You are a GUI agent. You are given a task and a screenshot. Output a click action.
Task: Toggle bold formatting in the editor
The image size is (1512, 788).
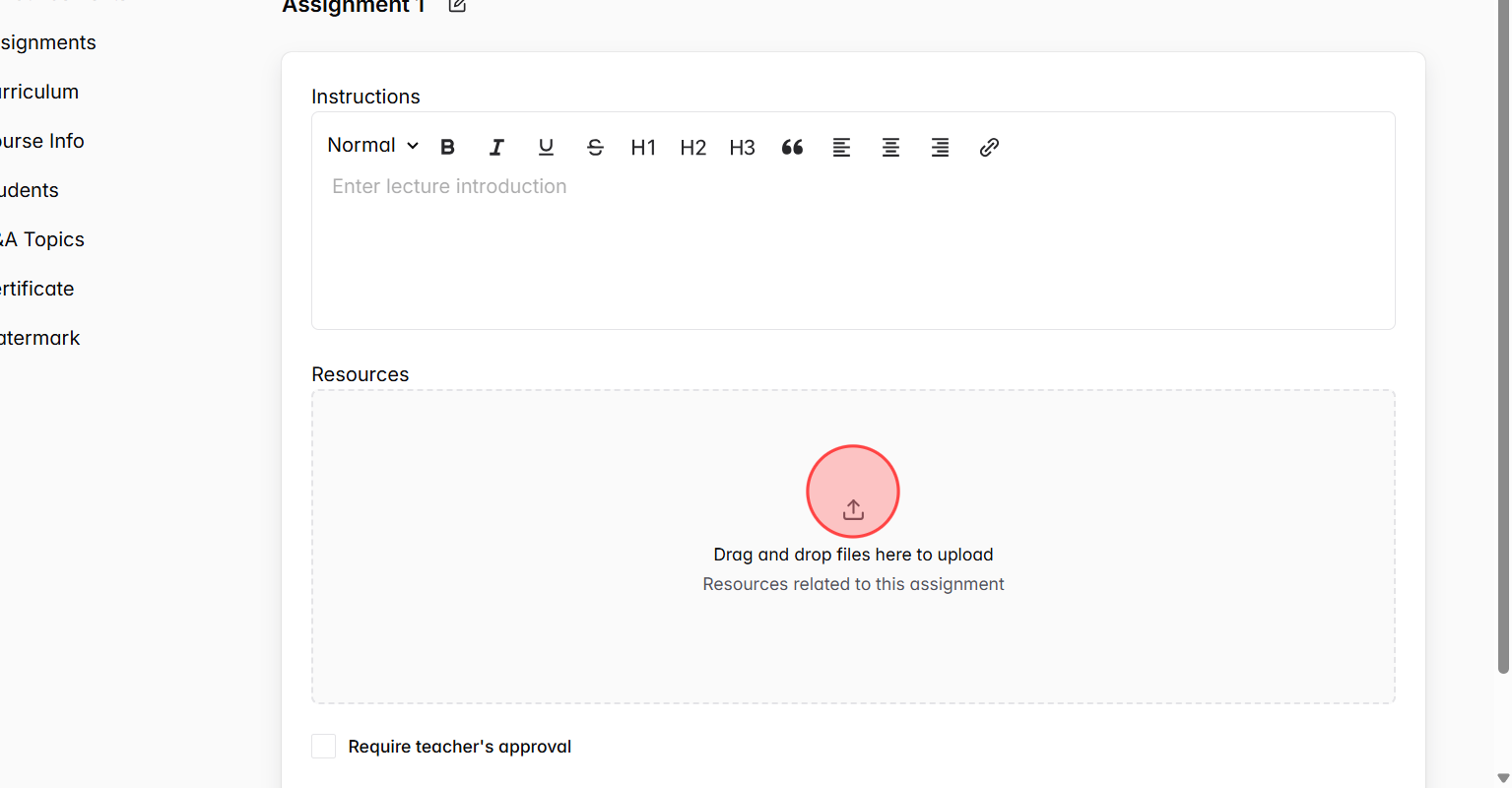(x=447, y=147)
